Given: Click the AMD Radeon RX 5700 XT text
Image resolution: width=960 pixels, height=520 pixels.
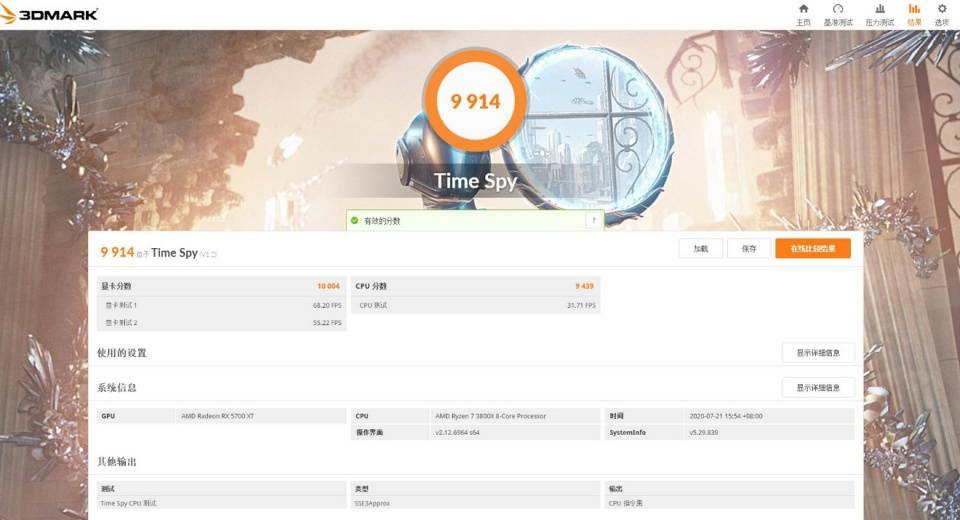Looking at the screenshot, I should [x=217, y=416].
